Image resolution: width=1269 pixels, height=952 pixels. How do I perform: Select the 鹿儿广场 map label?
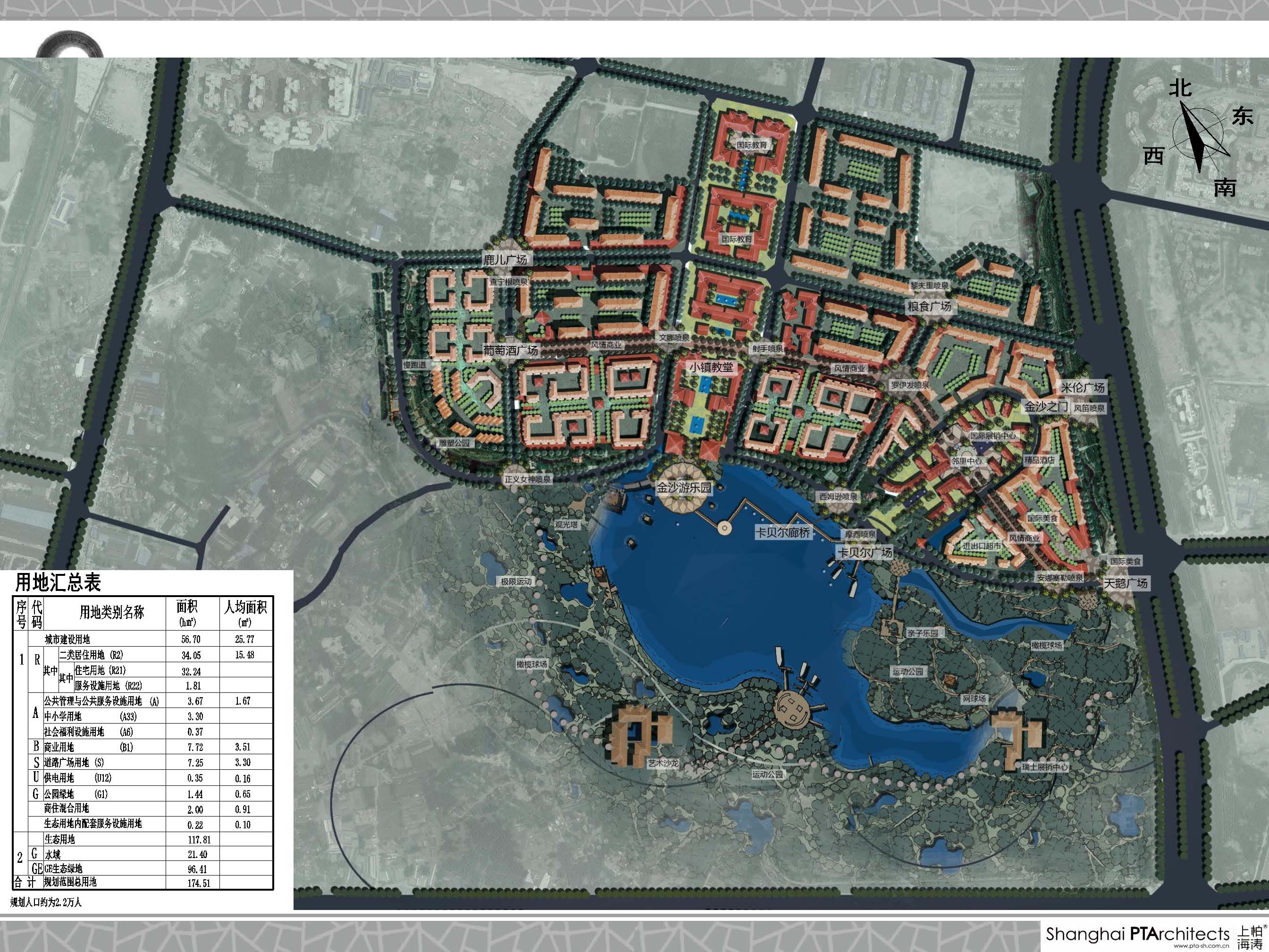[x=505, y=260]
